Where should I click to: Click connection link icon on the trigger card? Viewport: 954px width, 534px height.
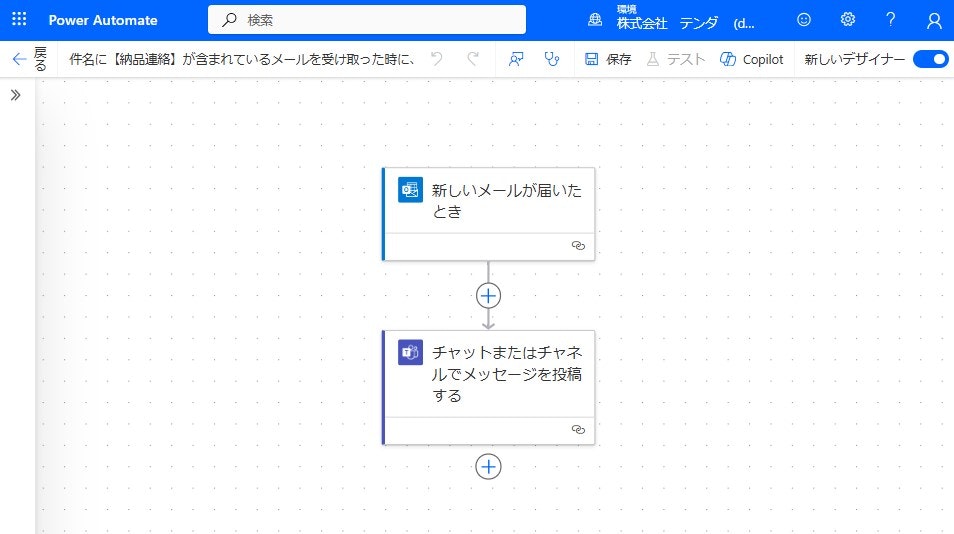pyautogui.click(x=578, y=246)
